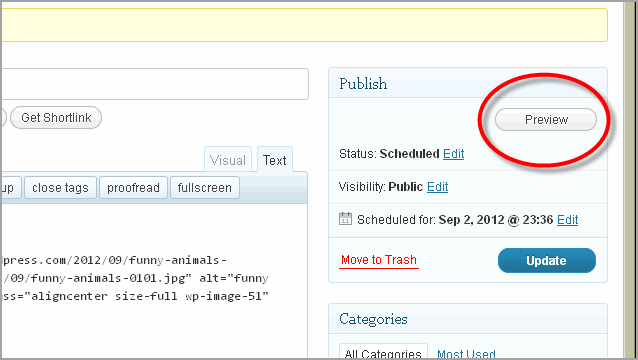The image size is (638, 360).
Task: Click inside the HTML text editor area
Action: tap(154, 281)
